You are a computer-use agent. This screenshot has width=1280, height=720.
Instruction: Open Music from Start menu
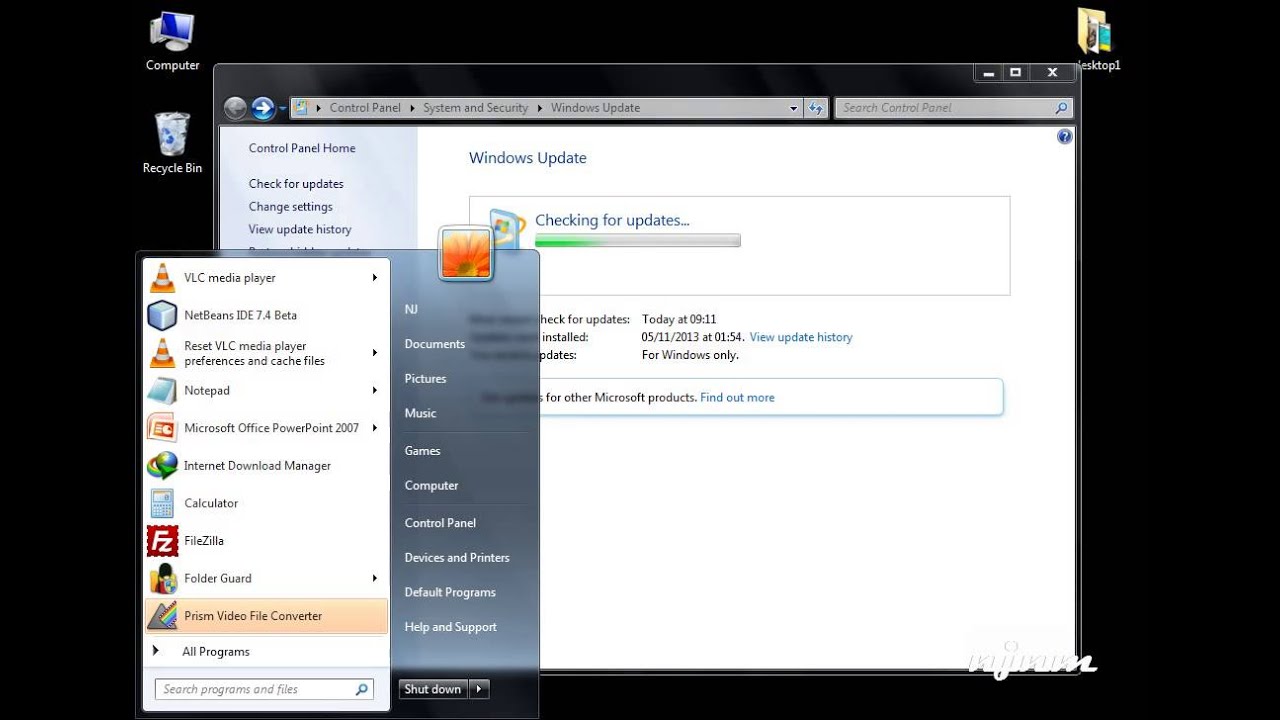[420, 413]
